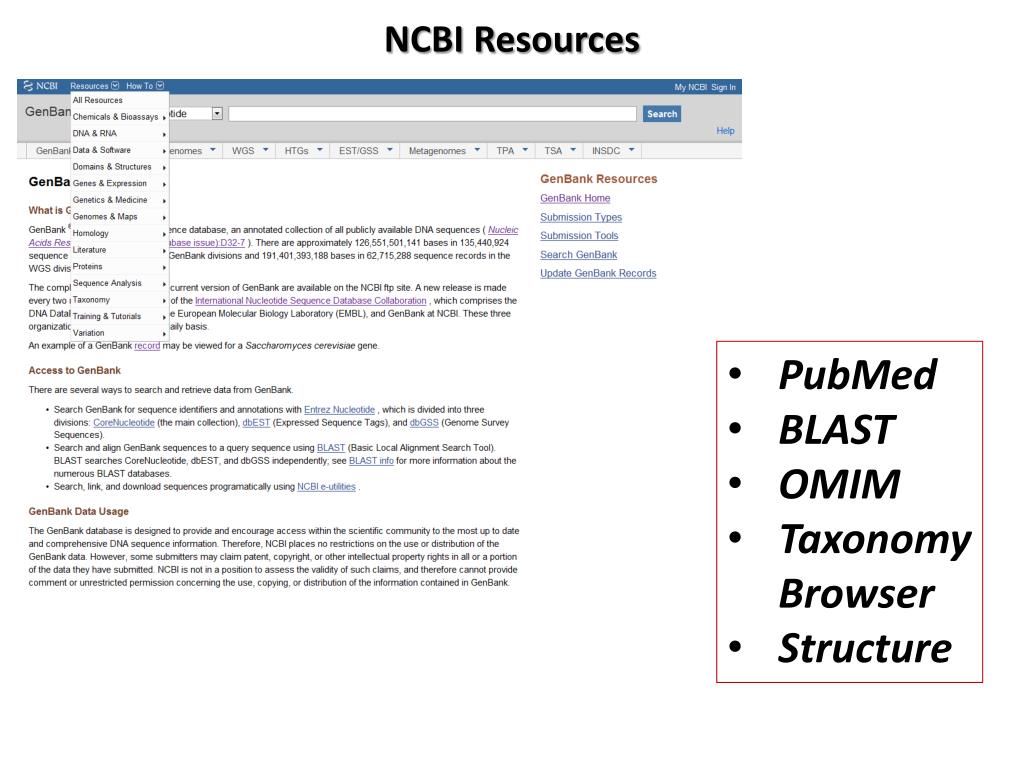1024x768 pixels.
Task: Open Search GenBank link
Action: [578, 255]
